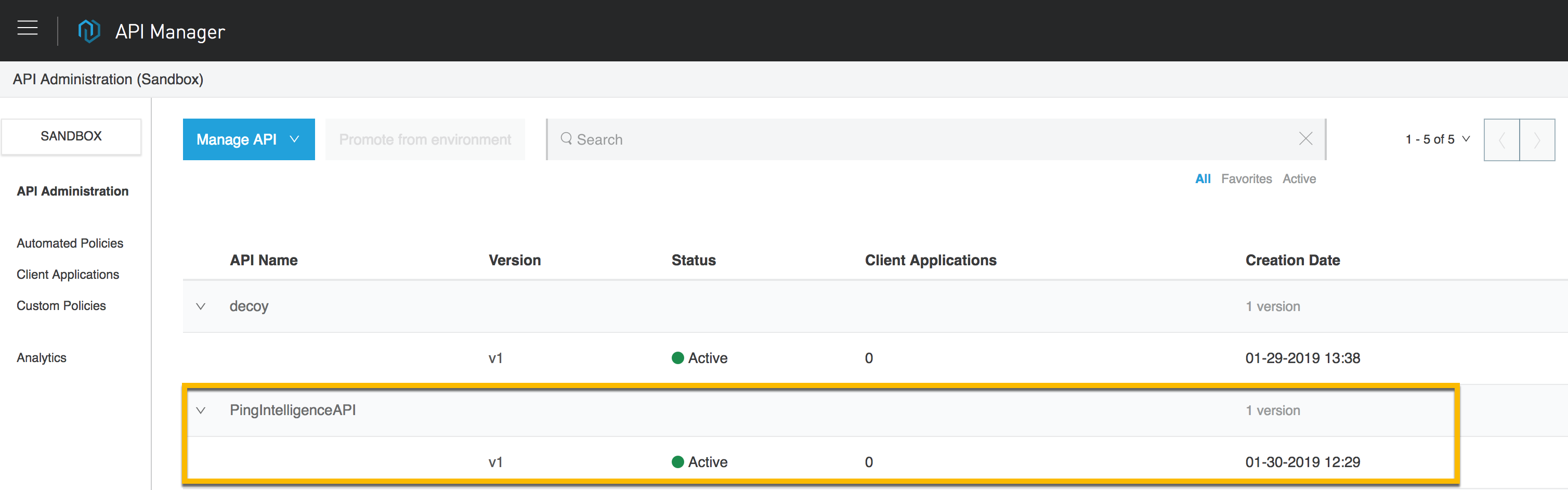Filter list by Favorites

click(x=1246, y=179)
